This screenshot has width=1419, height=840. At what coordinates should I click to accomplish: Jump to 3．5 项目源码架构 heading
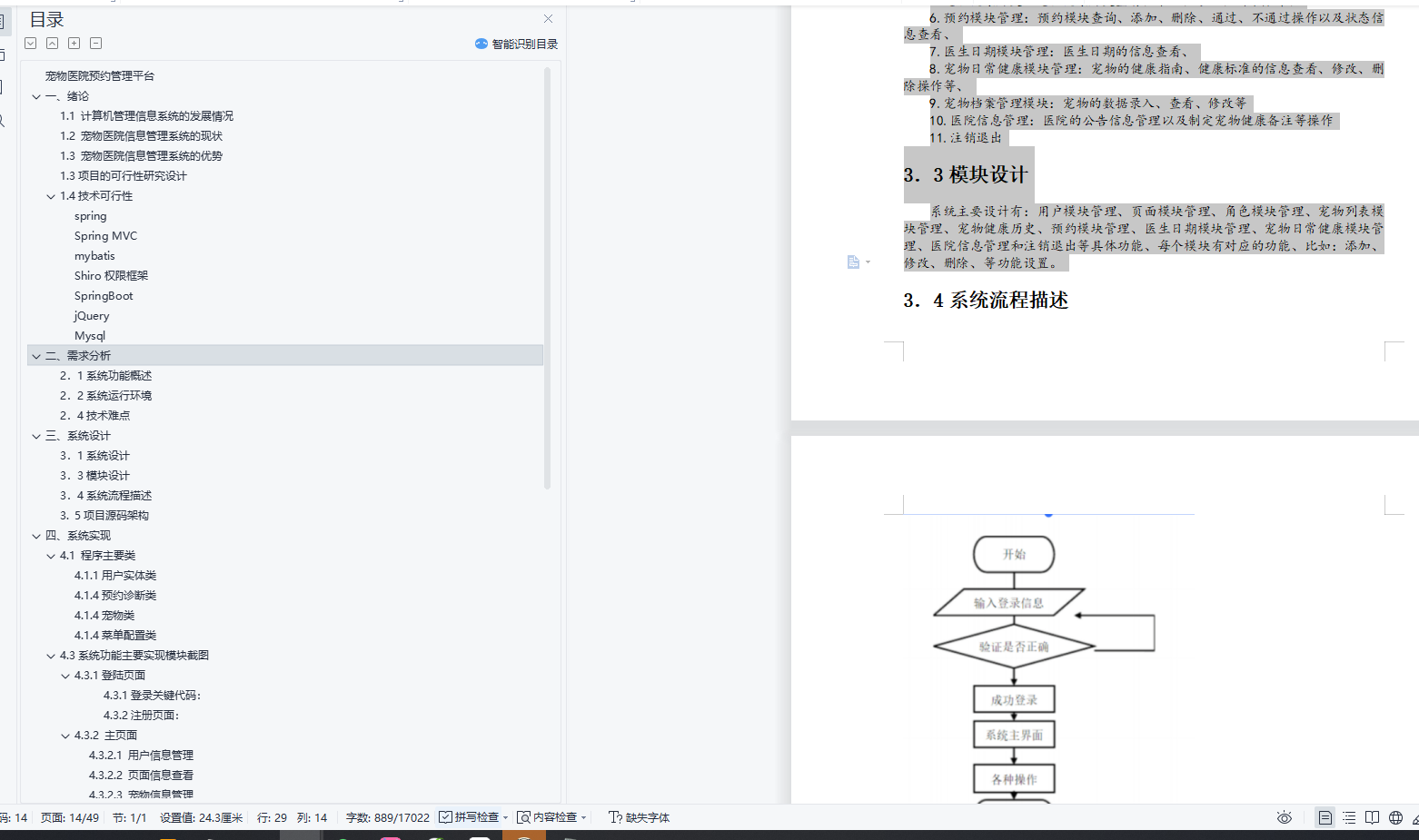tap(104, 516)
